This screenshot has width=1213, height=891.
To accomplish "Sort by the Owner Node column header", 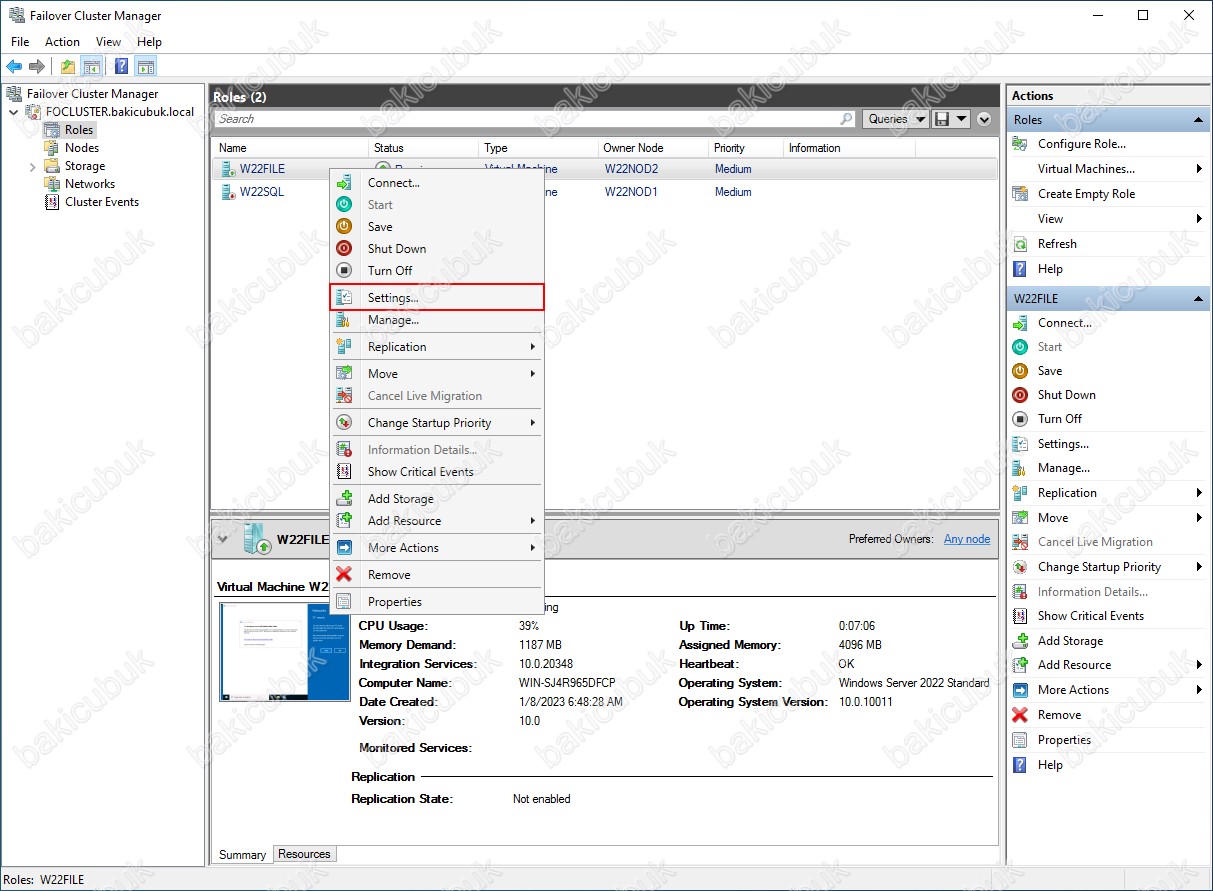I will 653,148.
